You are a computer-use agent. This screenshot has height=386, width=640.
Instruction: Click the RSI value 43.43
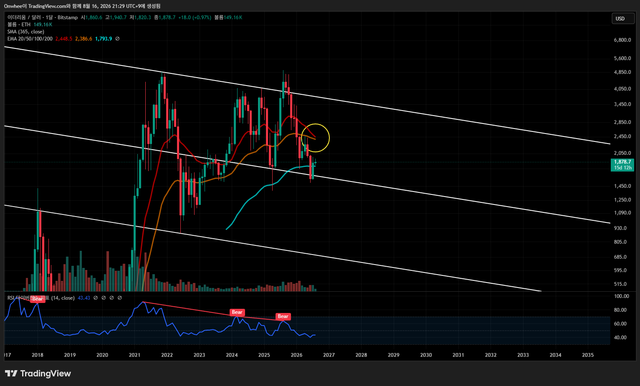(x=84, y=298)
